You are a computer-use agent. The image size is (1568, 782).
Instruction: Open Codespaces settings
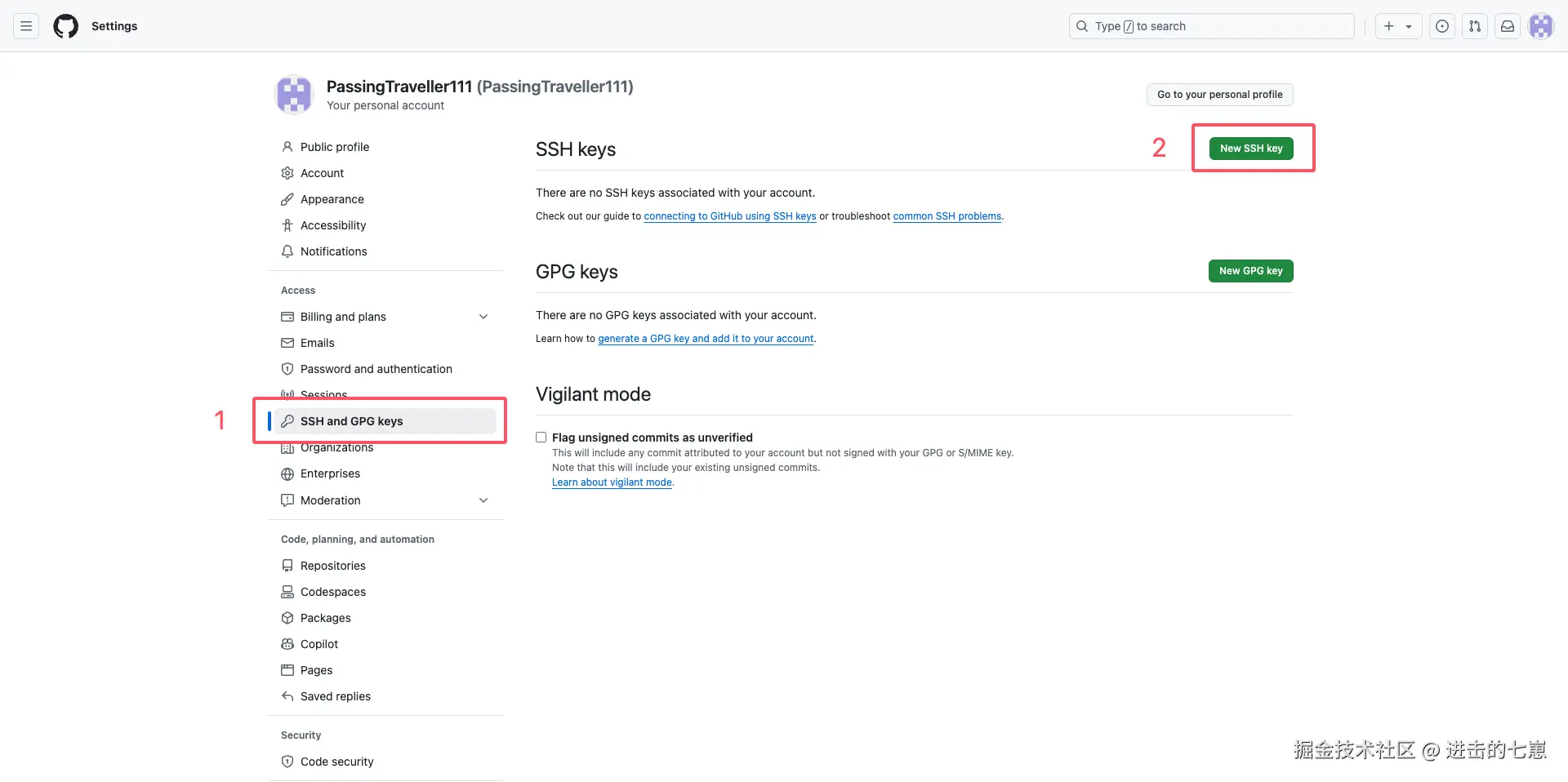pyautogui.click(x=333, y=592)
